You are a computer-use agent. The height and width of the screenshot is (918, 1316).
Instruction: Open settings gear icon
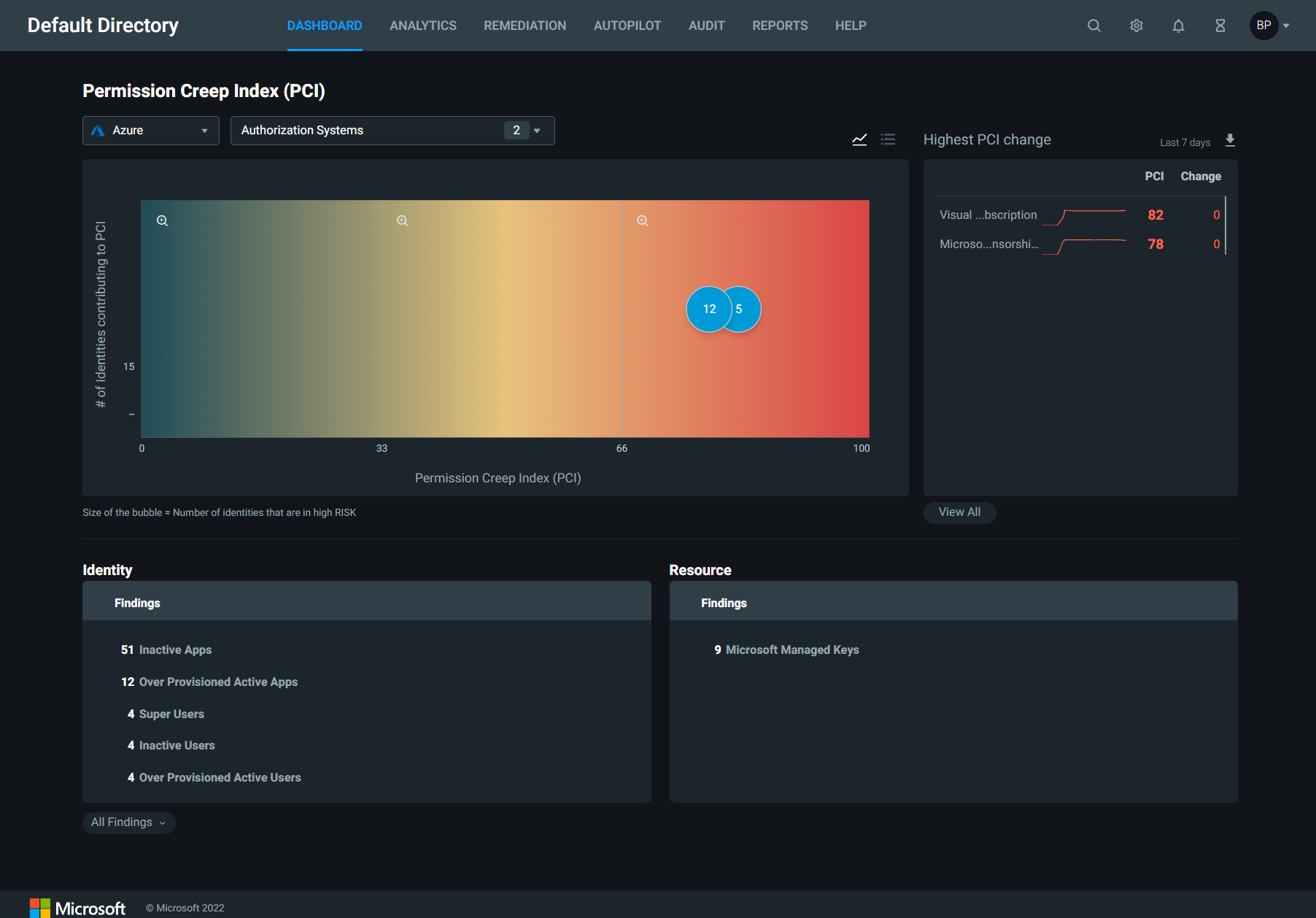(x=1136, y=26)
